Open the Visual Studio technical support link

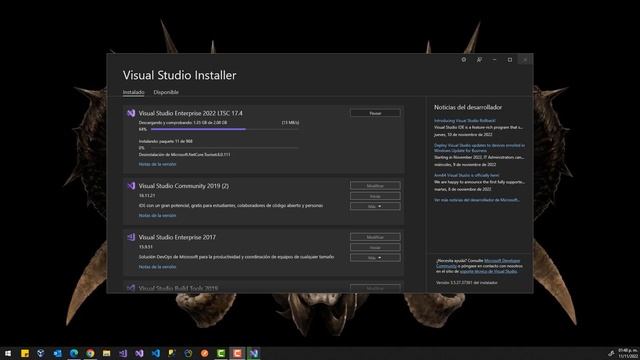[x=489, y=271]
